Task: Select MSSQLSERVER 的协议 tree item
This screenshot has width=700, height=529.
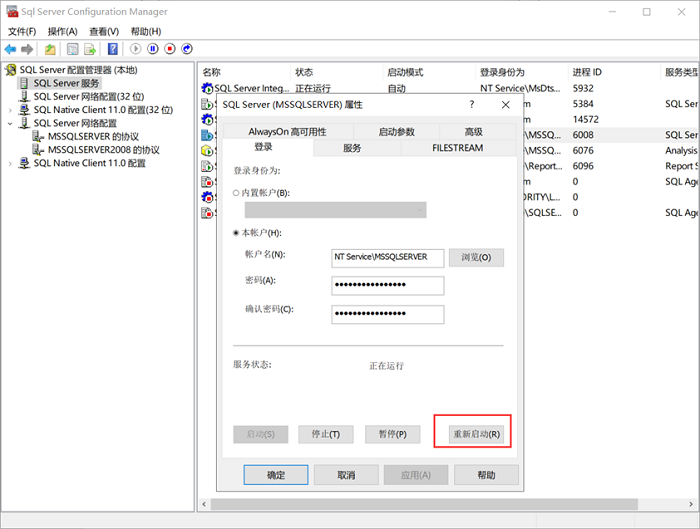Action: click(93, 137)
